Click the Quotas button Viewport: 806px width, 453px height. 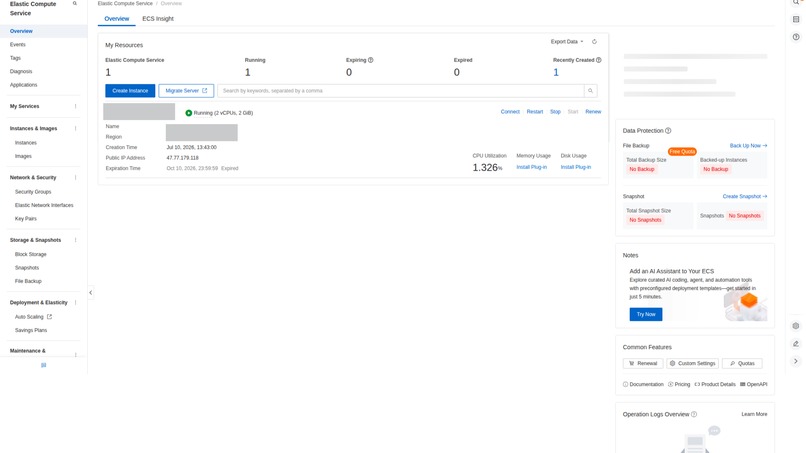tap(742, 364)
